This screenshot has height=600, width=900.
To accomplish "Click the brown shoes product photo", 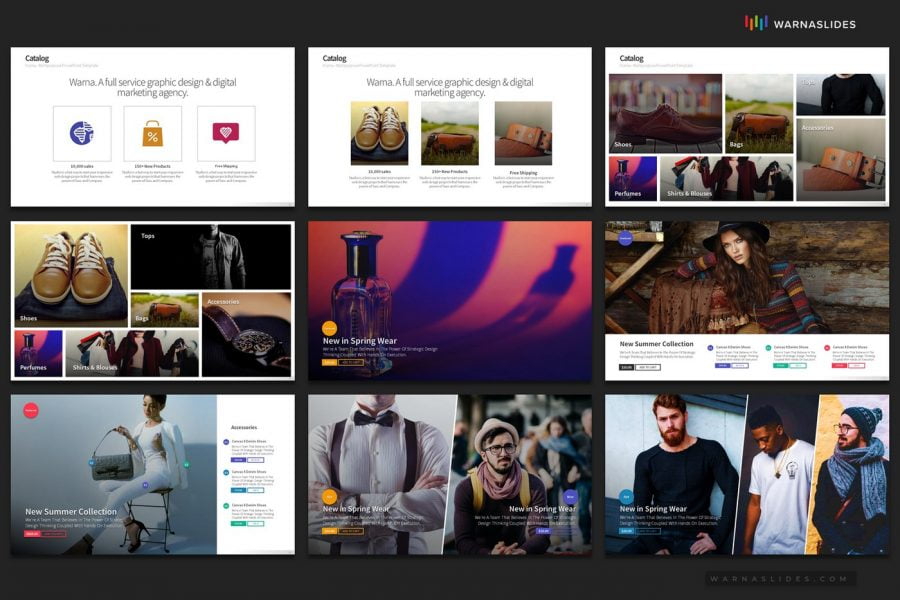I will [x=379, y=133].
